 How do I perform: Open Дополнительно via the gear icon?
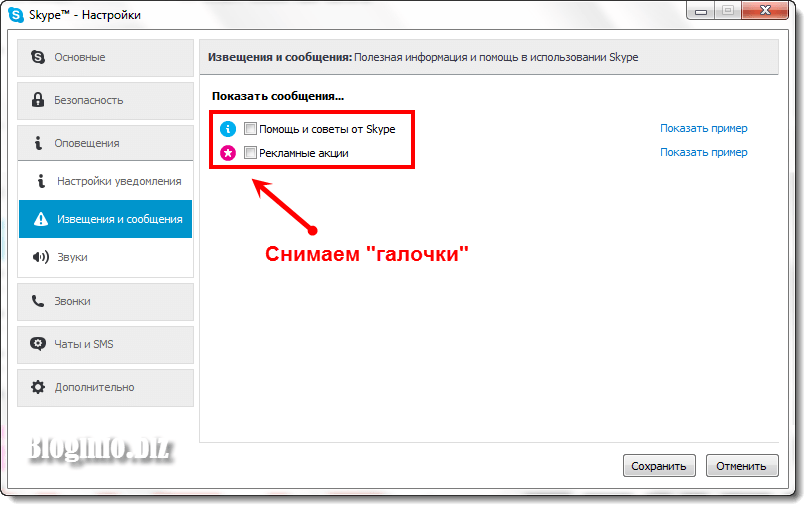(x=38, y=387)
